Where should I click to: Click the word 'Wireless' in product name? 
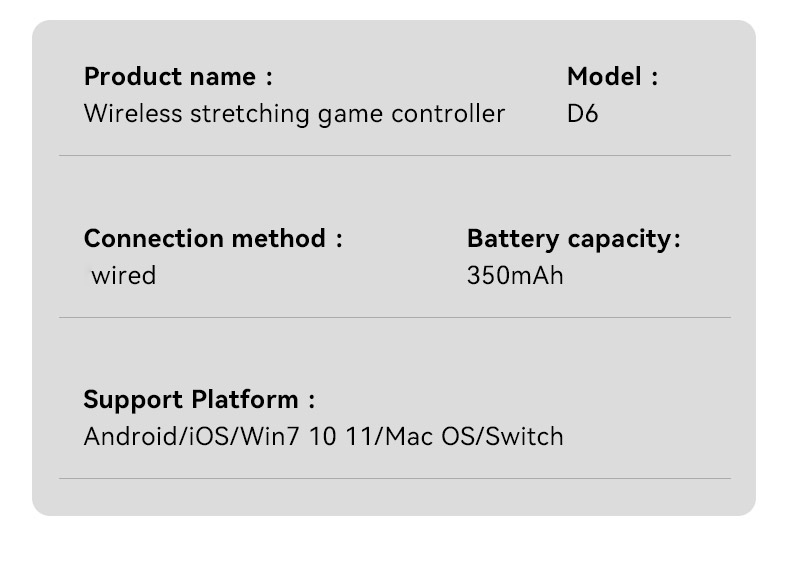(133, 114)
